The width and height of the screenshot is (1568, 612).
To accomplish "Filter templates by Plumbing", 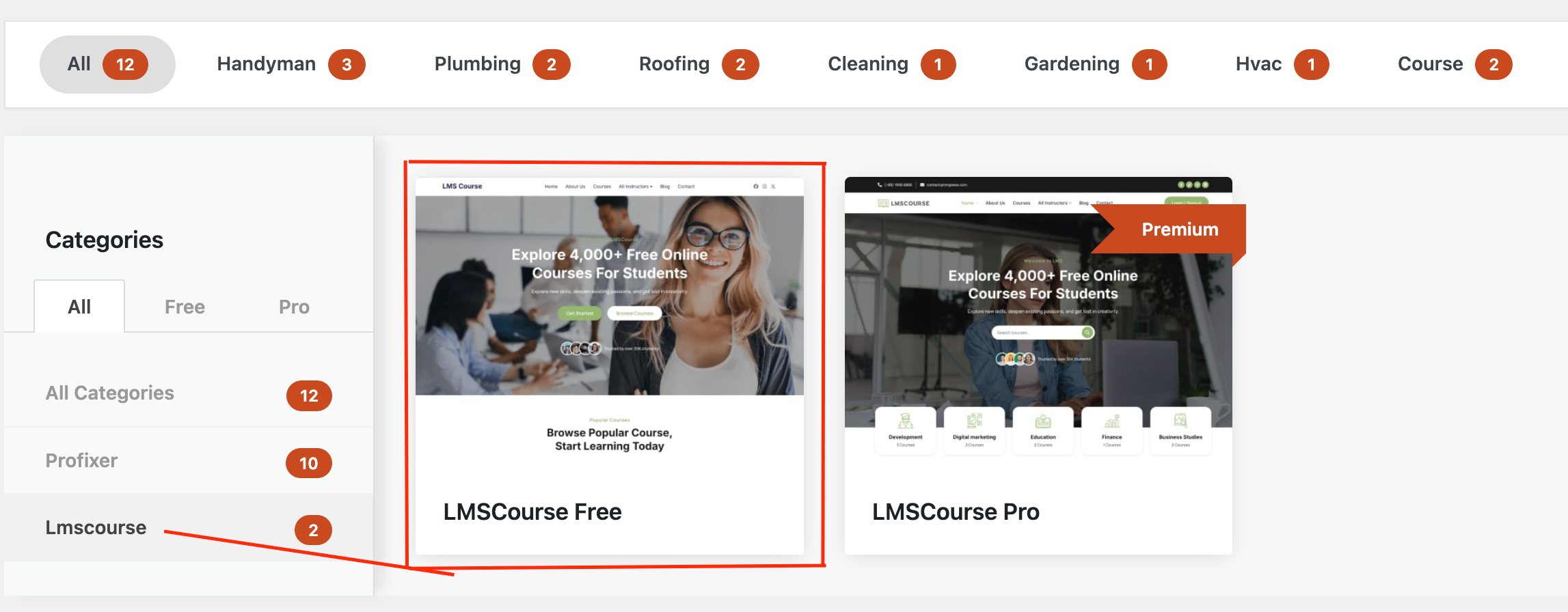I will click(502, 64).
